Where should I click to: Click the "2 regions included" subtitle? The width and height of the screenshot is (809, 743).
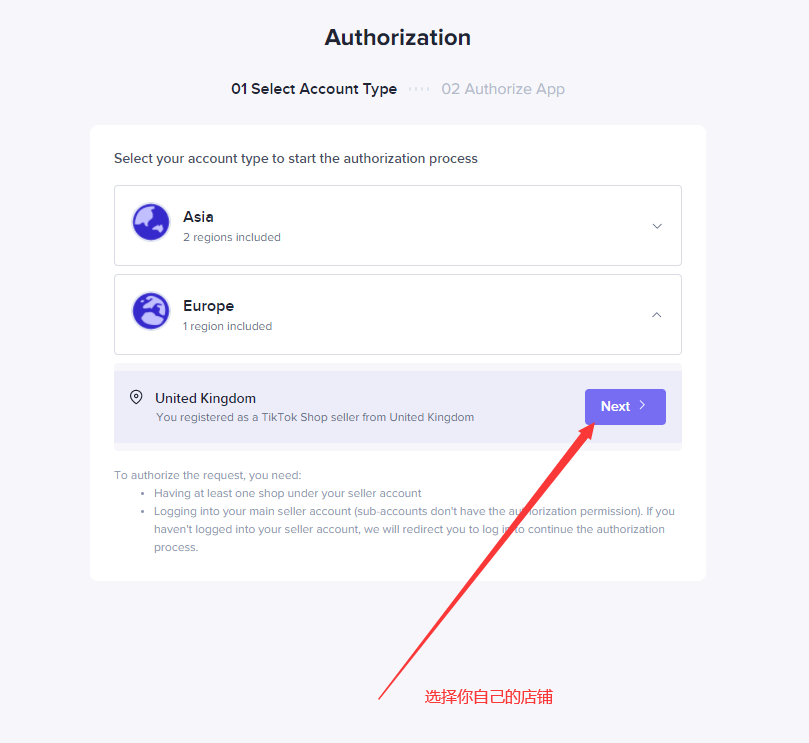click(x=231, y=238)
